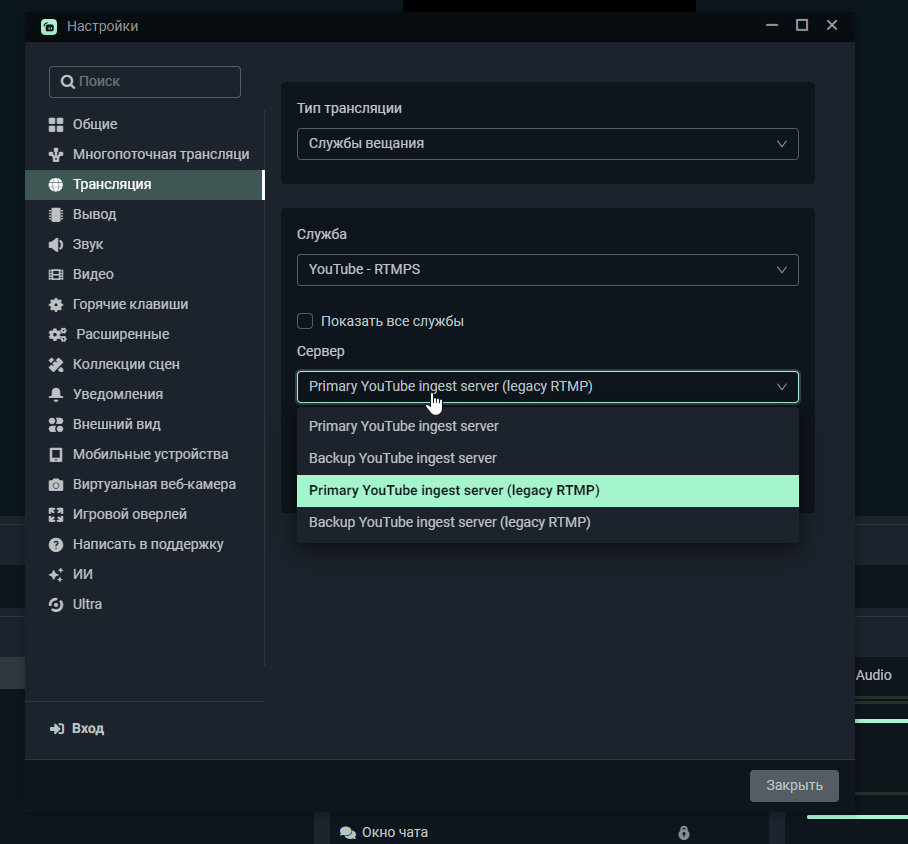This screenshot has height=844, width=908.
Task: Click the ИИ sparkle icon
Action: click(56, 575)
